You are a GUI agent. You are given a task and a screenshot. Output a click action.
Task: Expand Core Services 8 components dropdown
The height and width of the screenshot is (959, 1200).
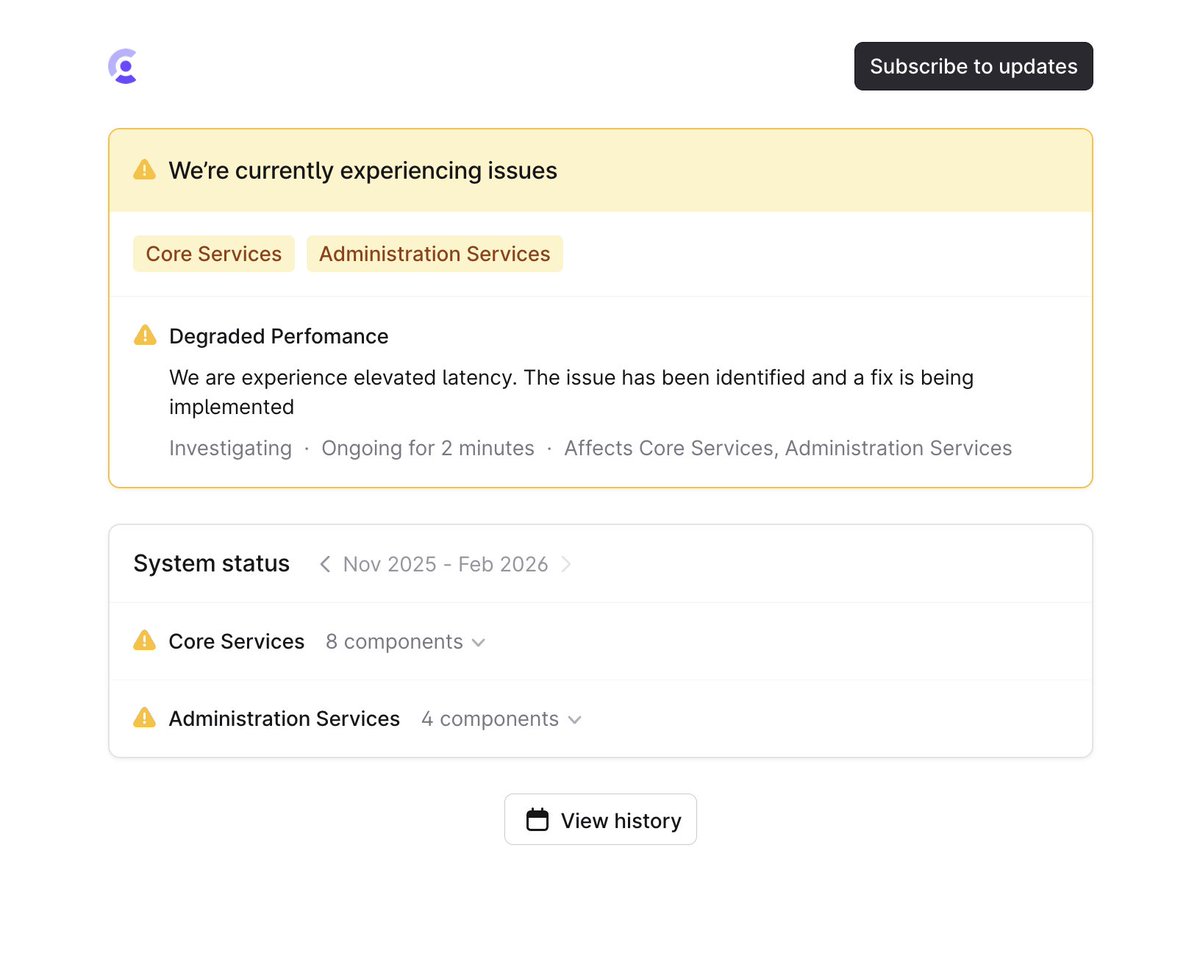coord(405,642)
